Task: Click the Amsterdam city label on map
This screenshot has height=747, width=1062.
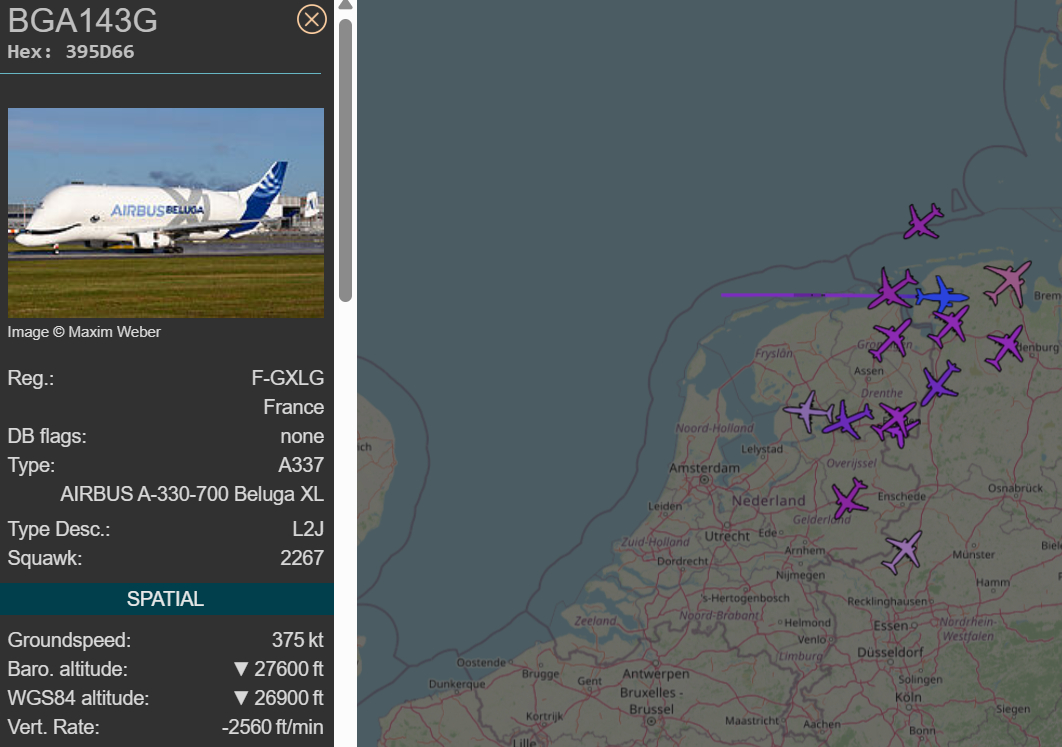Action: [706, 468]
